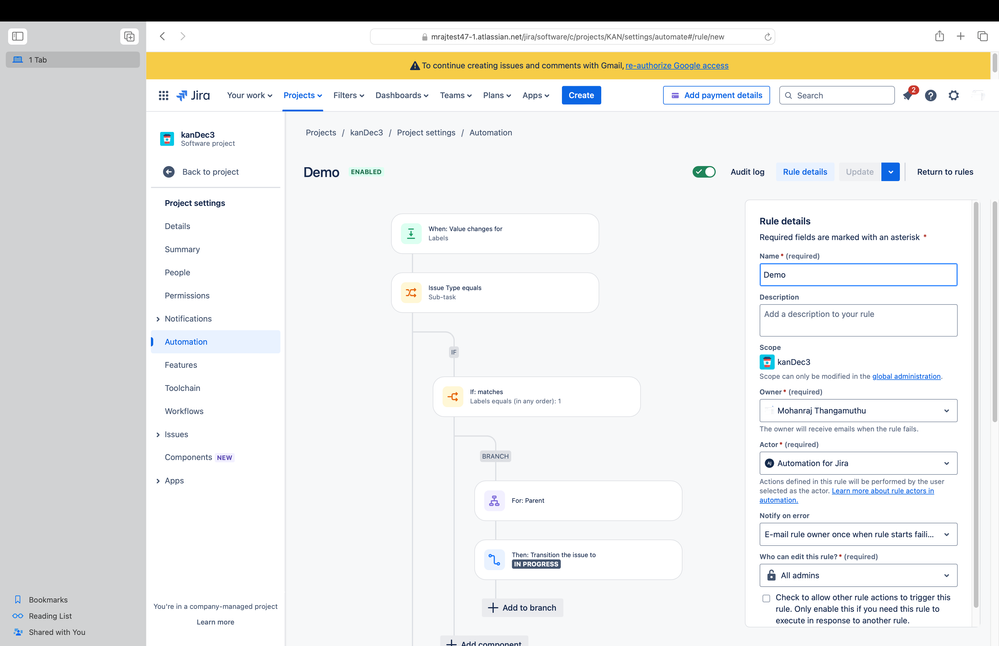This screenshot has width=999, height=646.
Task: Open the settings gear icon
Action: click(x=954, y=96)
